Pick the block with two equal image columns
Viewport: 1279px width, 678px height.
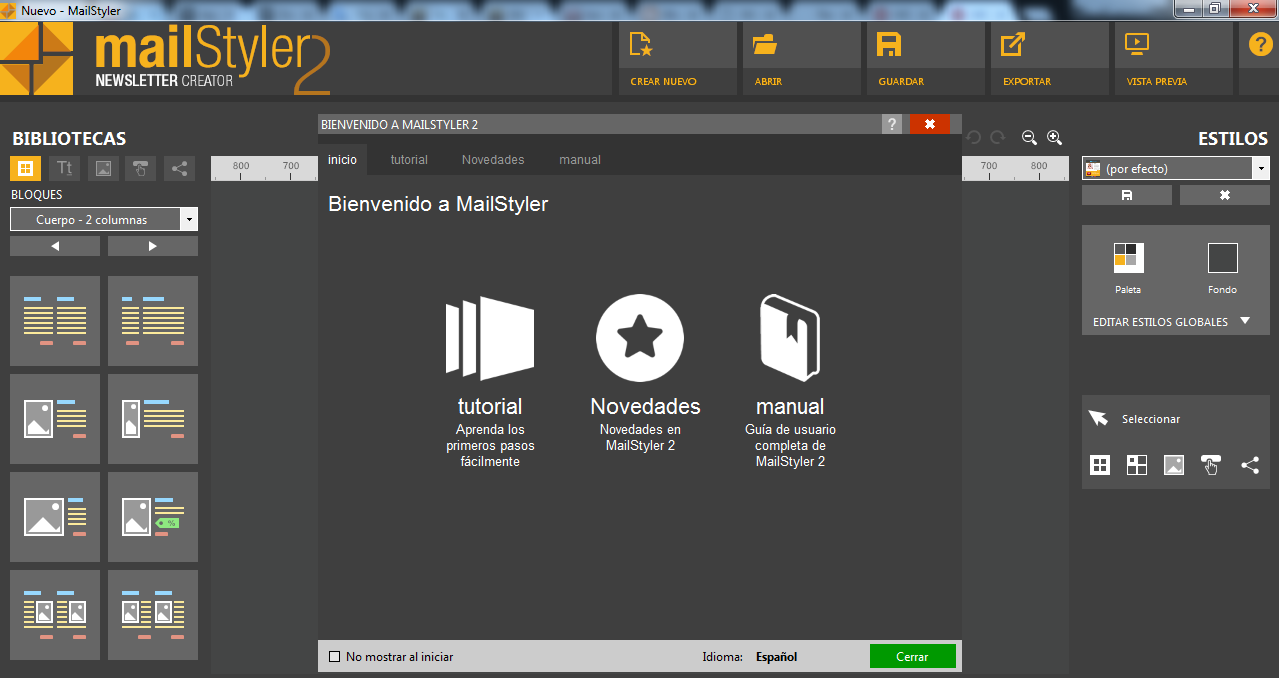[x=55, y=615]
